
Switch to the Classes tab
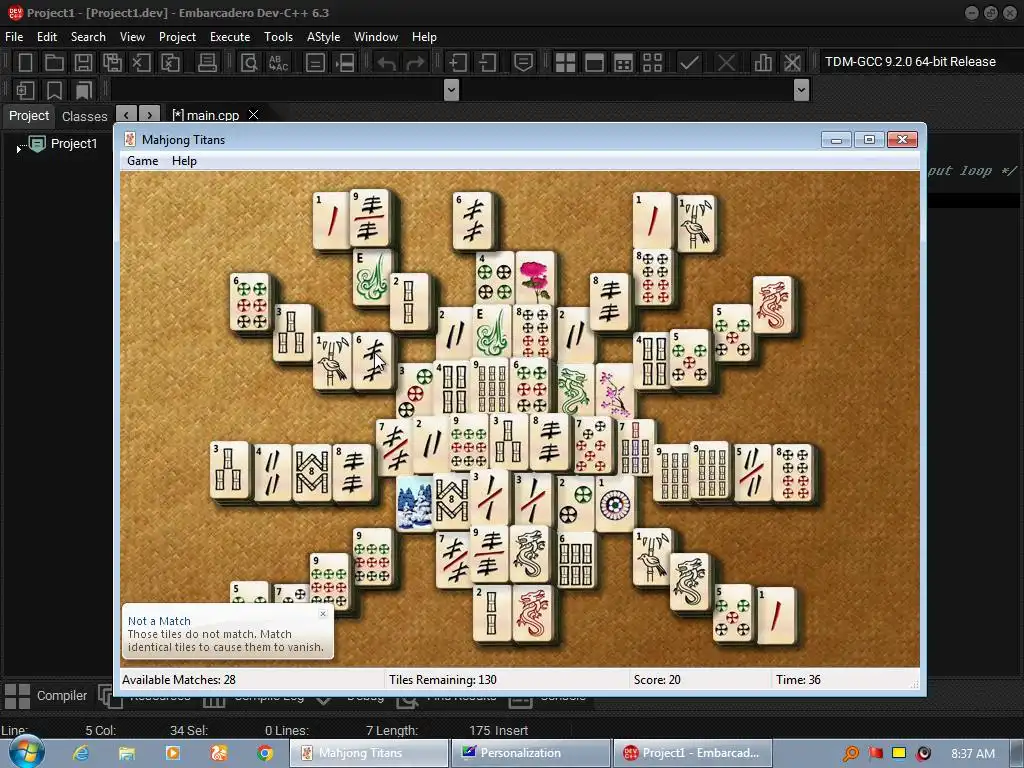[x=84, y=116]
